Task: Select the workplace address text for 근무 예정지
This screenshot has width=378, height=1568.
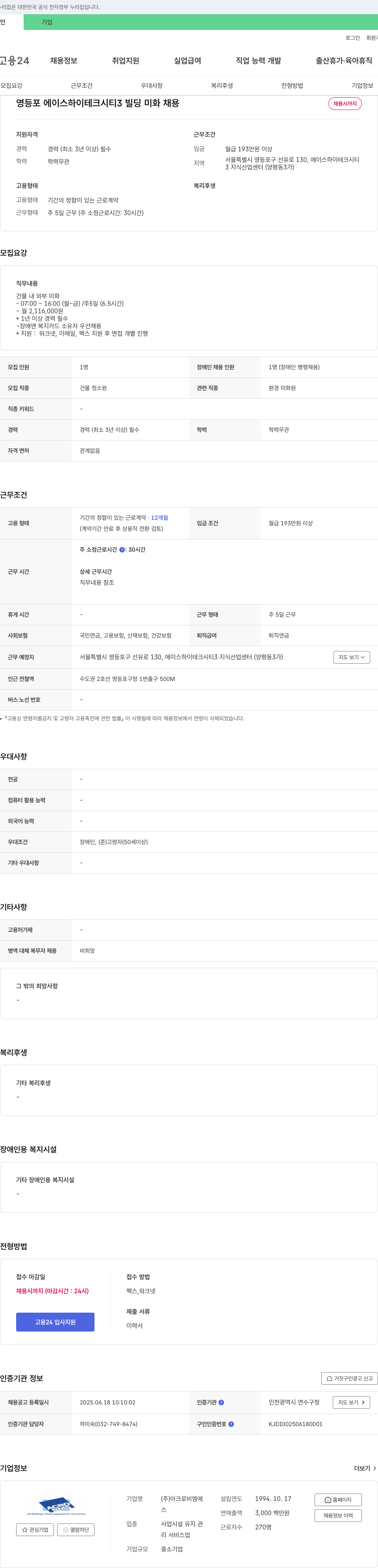Action: 181,657
